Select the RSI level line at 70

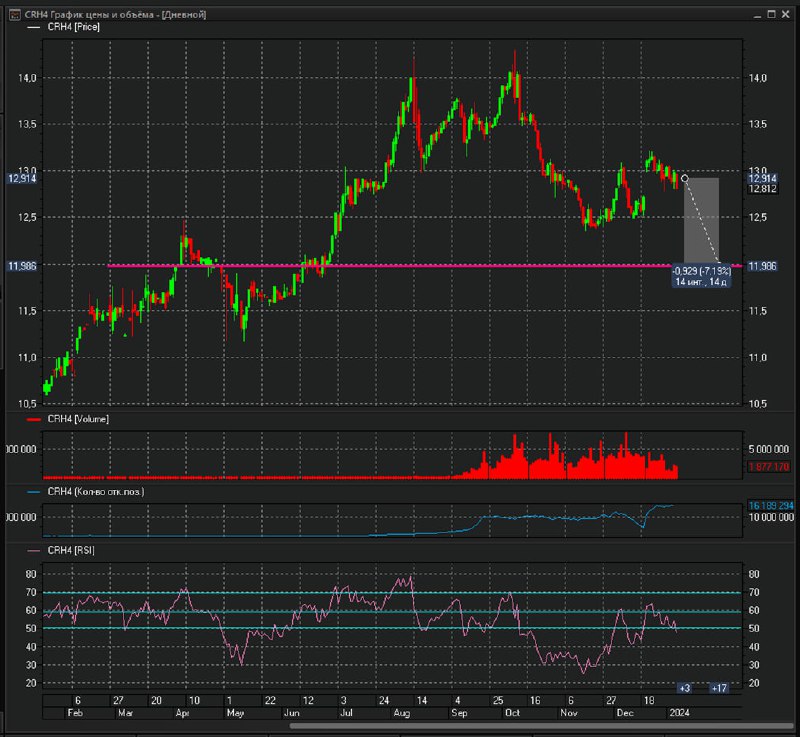click(392, 593)
